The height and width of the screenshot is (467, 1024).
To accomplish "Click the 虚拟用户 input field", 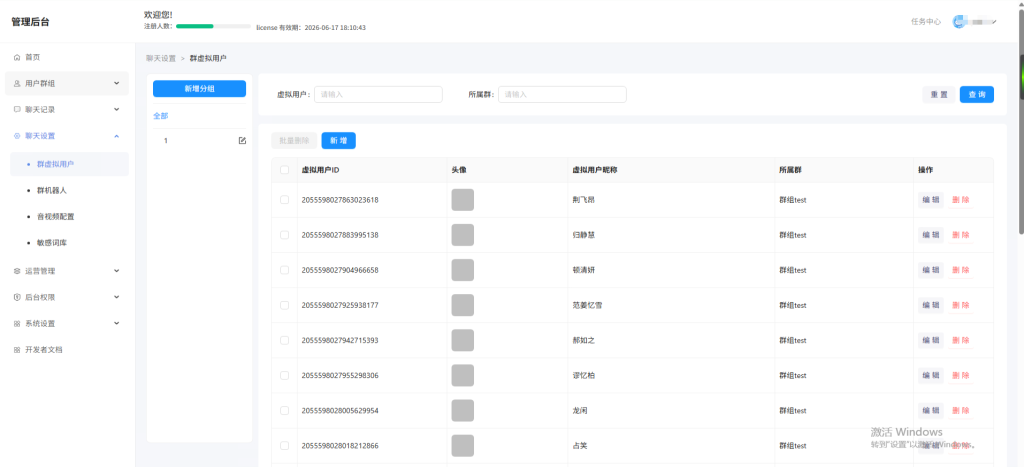I will click(378, 94).
